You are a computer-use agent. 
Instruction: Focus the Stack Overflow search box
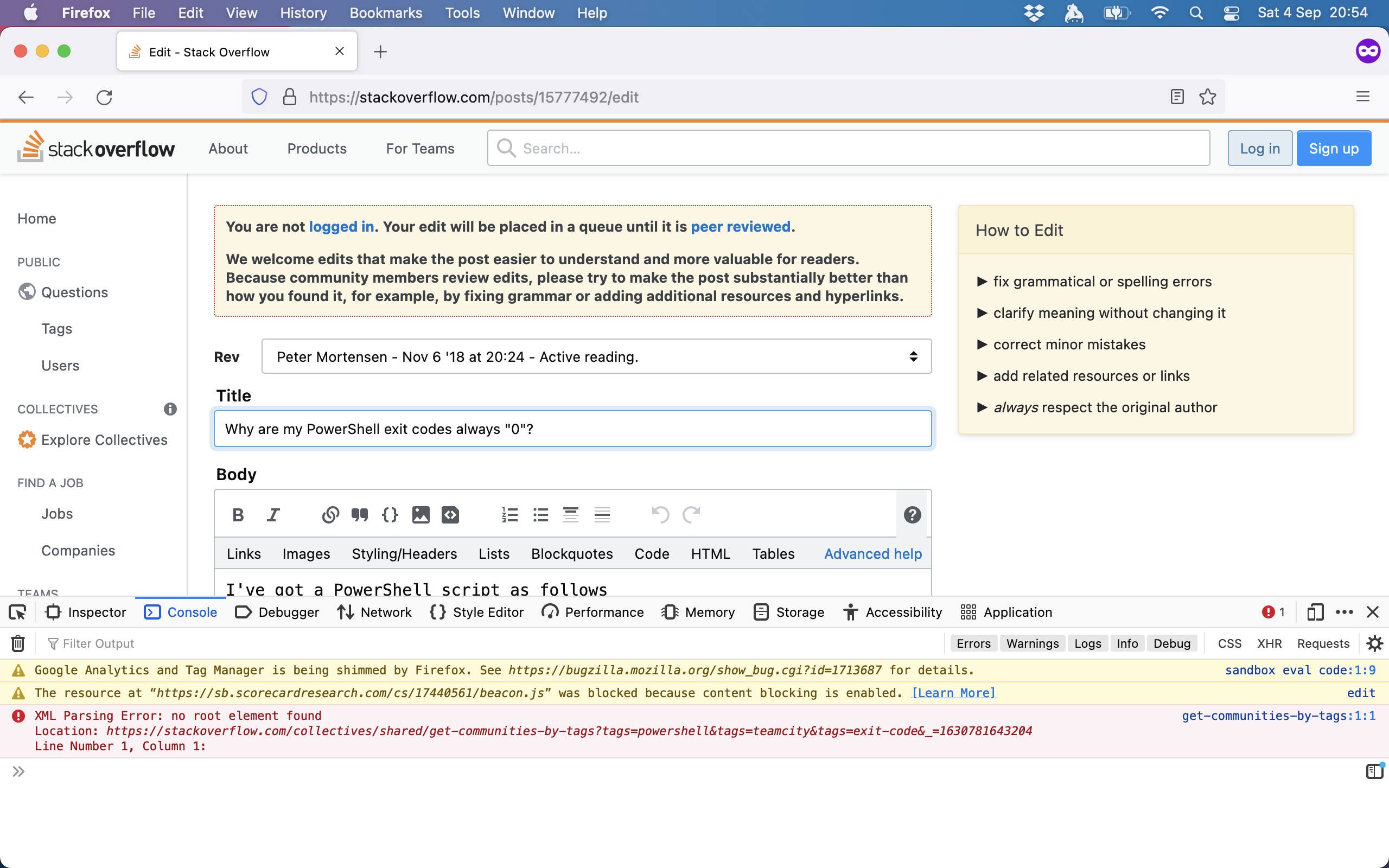849,149
